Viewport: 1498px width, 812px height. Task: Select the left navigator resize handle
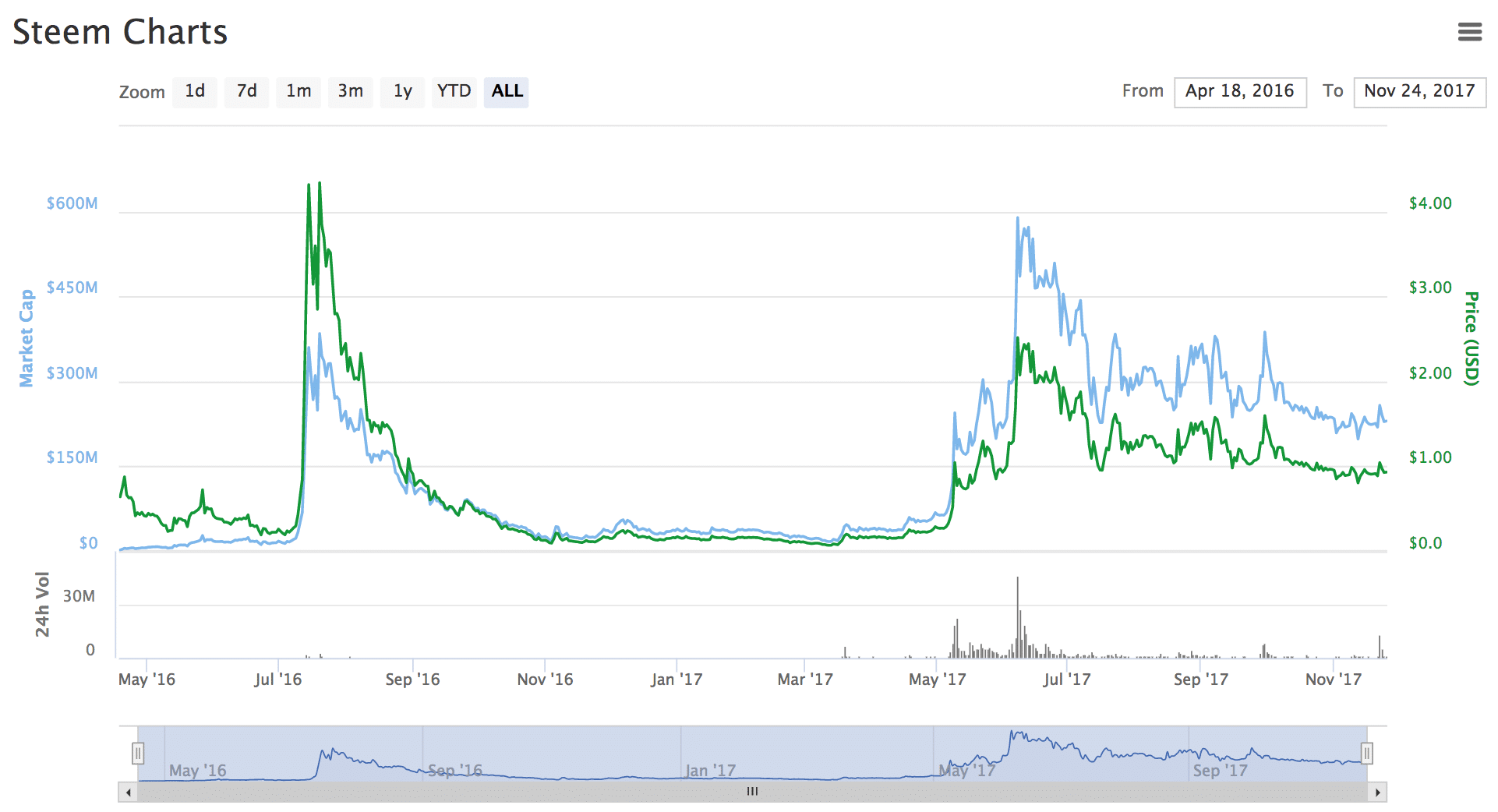(x=139, y=752)
